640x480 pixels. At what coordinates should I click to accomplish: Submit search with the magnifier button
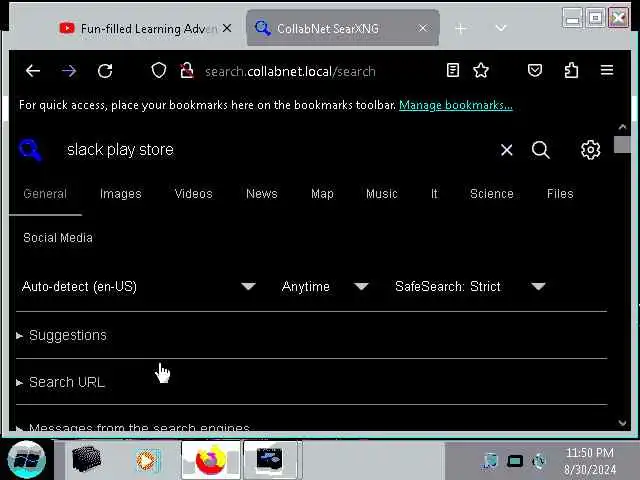pyautogui.click(x=541, y=150)
